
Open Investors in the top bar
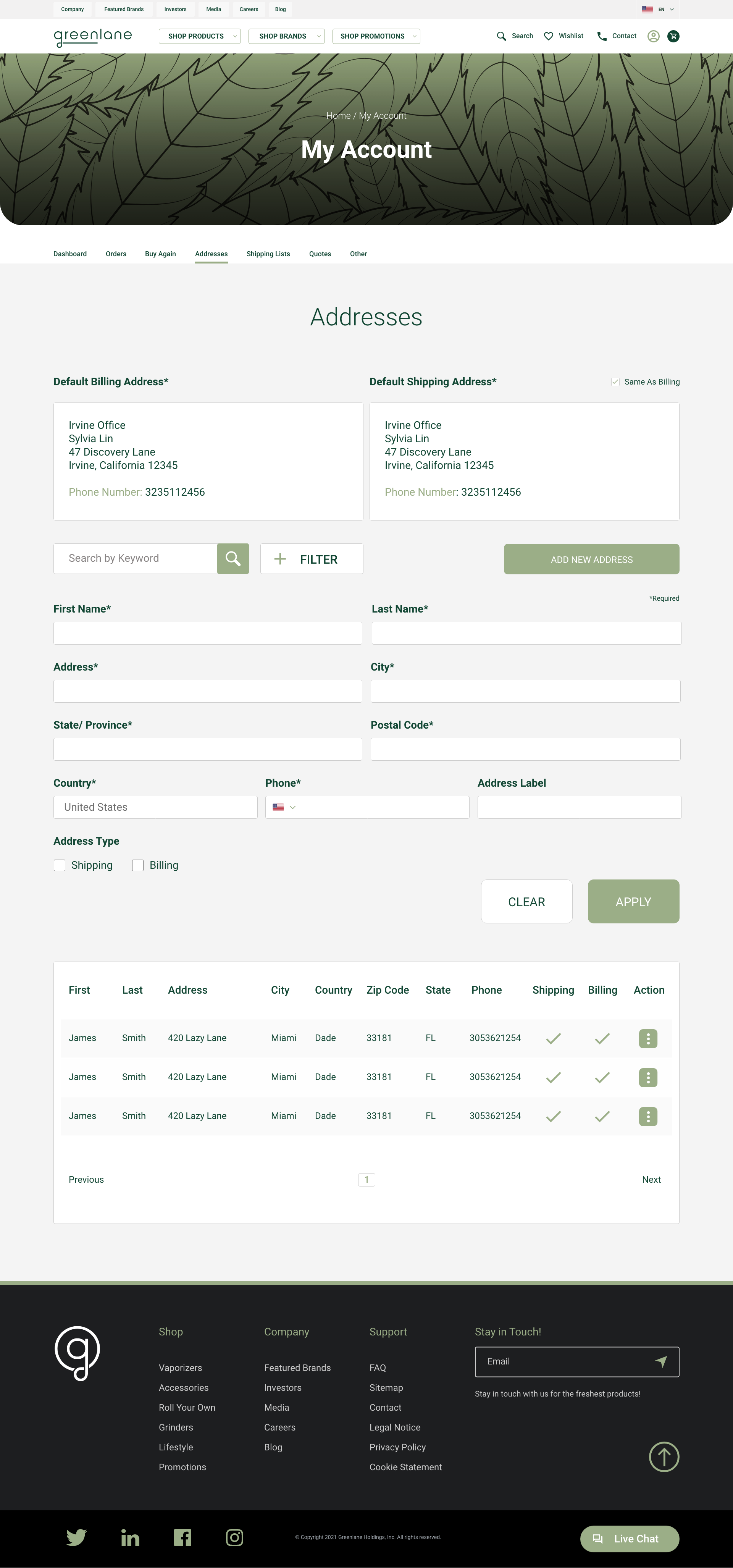pos(175,9)
